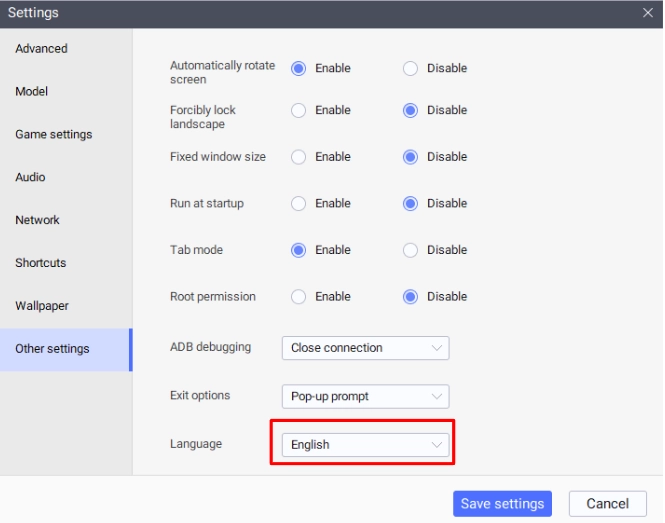Open the Shortcuts tab
Viewport: 665px width, 523px height.
tap(41, 264)
